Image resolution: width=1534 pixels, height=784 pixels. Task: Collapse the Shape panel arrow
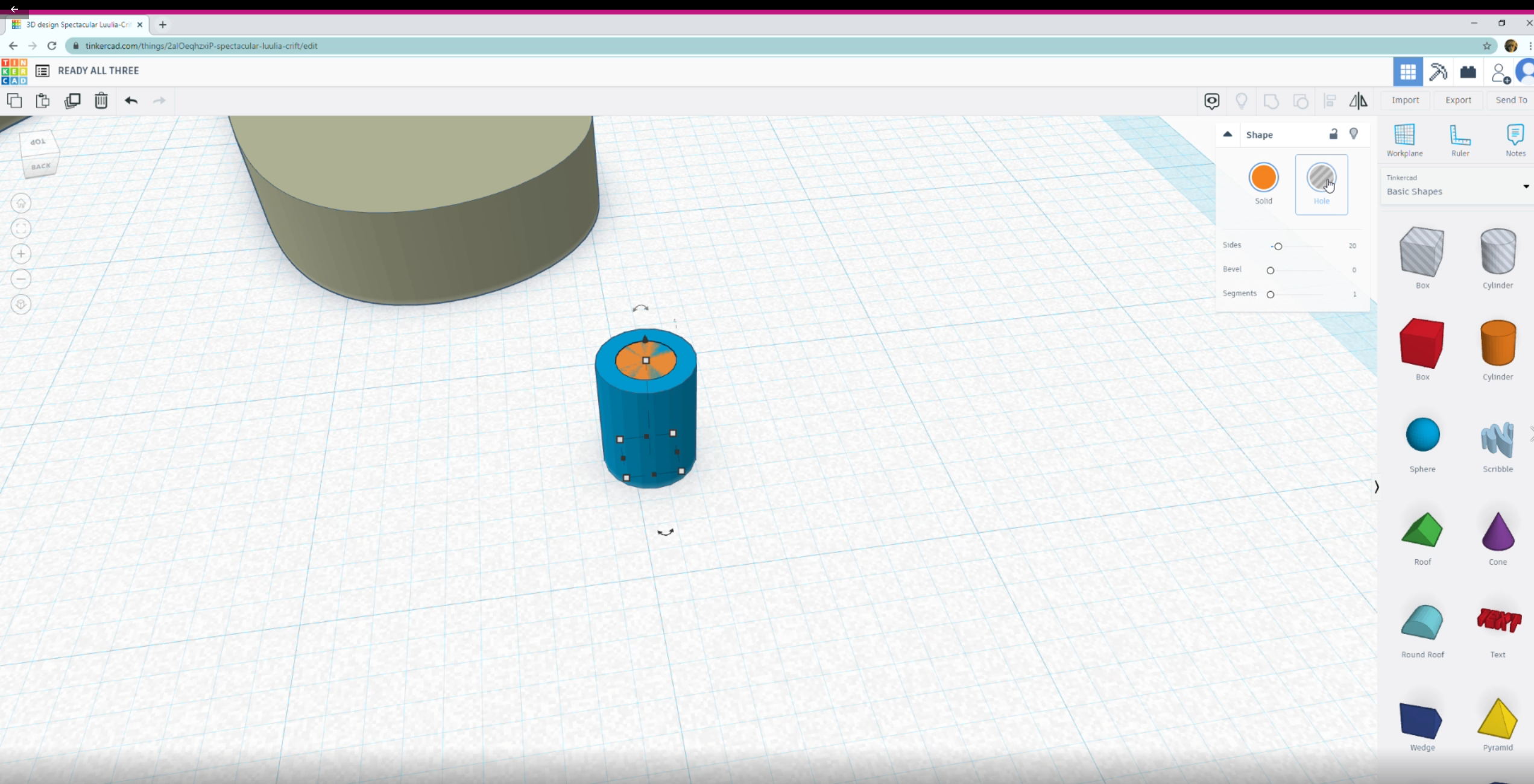pyautogui.click(x=1227, y=134)
